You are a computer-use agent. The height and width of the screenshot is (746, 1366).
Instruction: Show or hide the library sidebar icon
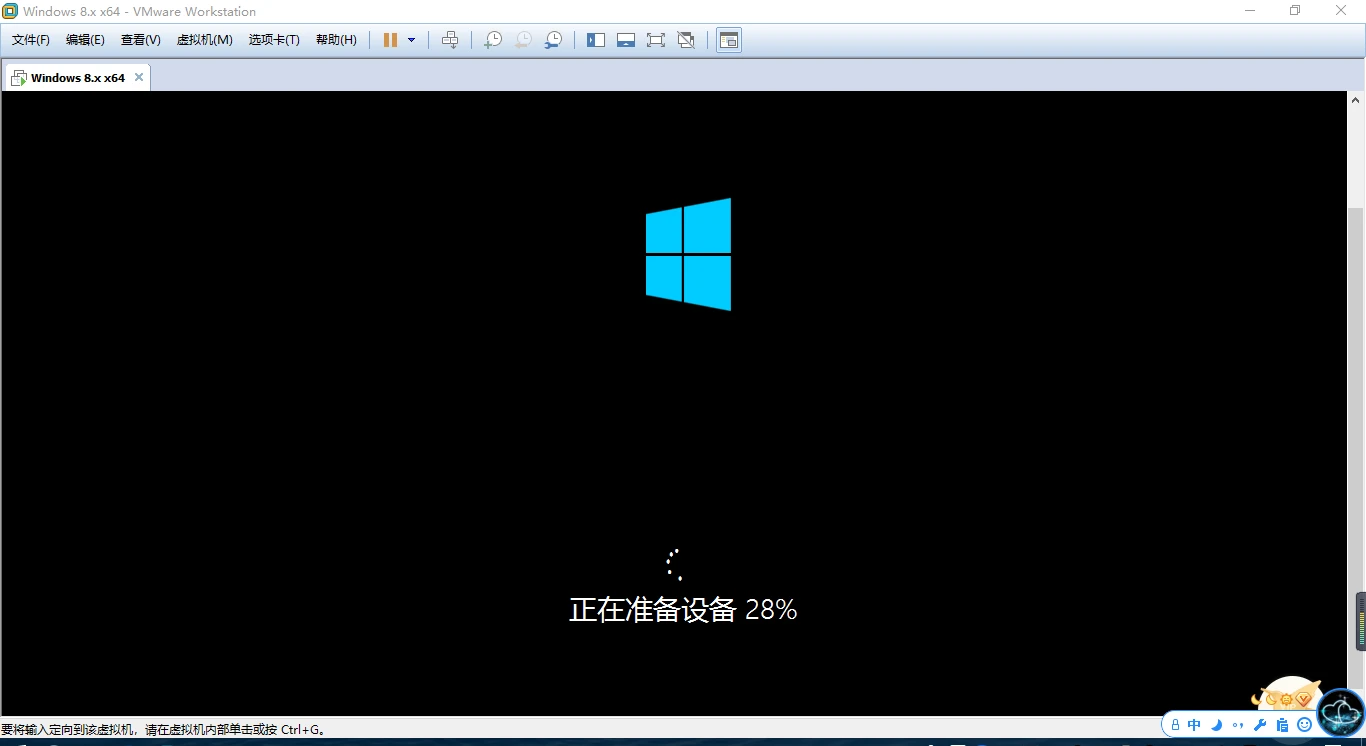tap(596, 40)
